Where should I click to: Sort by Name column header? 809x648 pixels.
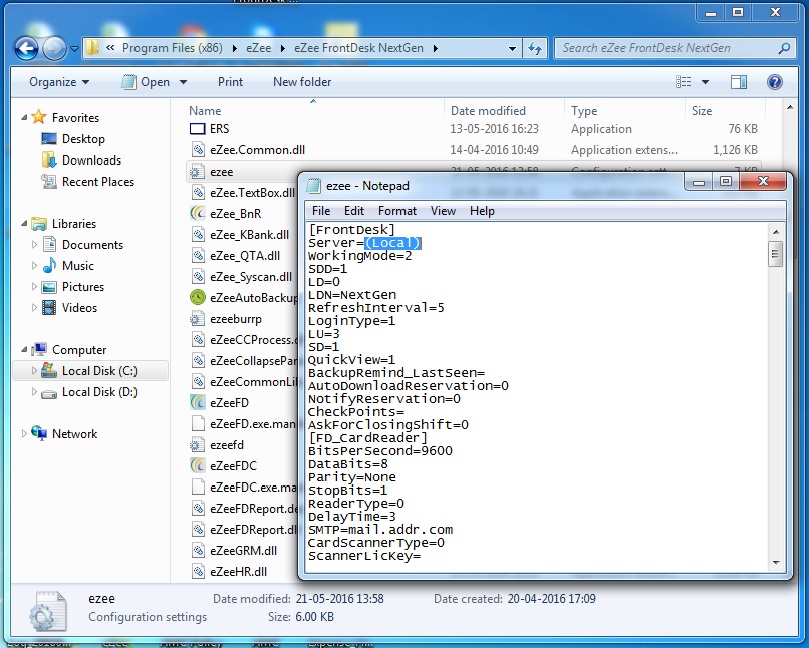(x=205, y=111)
